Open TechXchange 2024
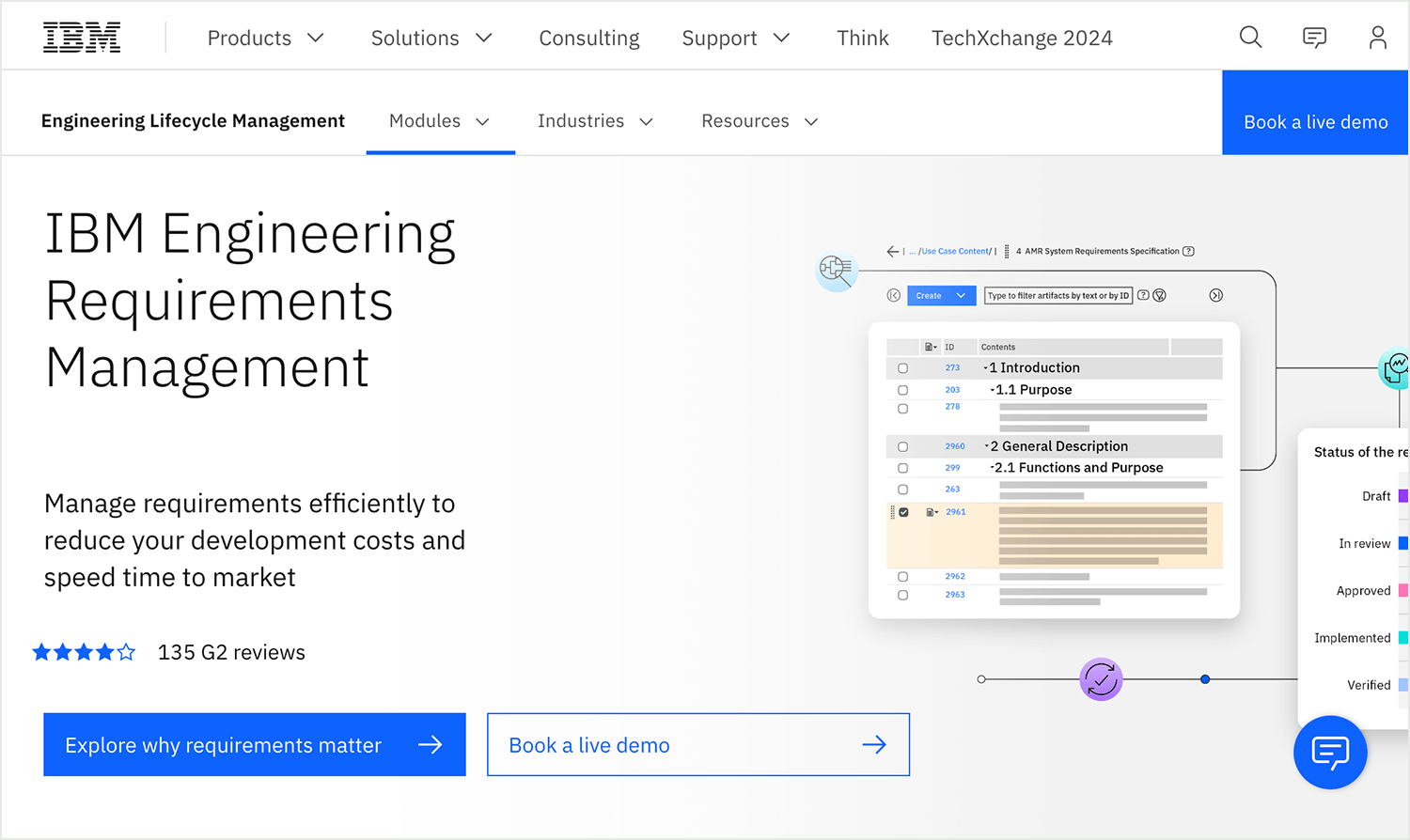Screen dimensions: 1410x840 point(1022,39)
